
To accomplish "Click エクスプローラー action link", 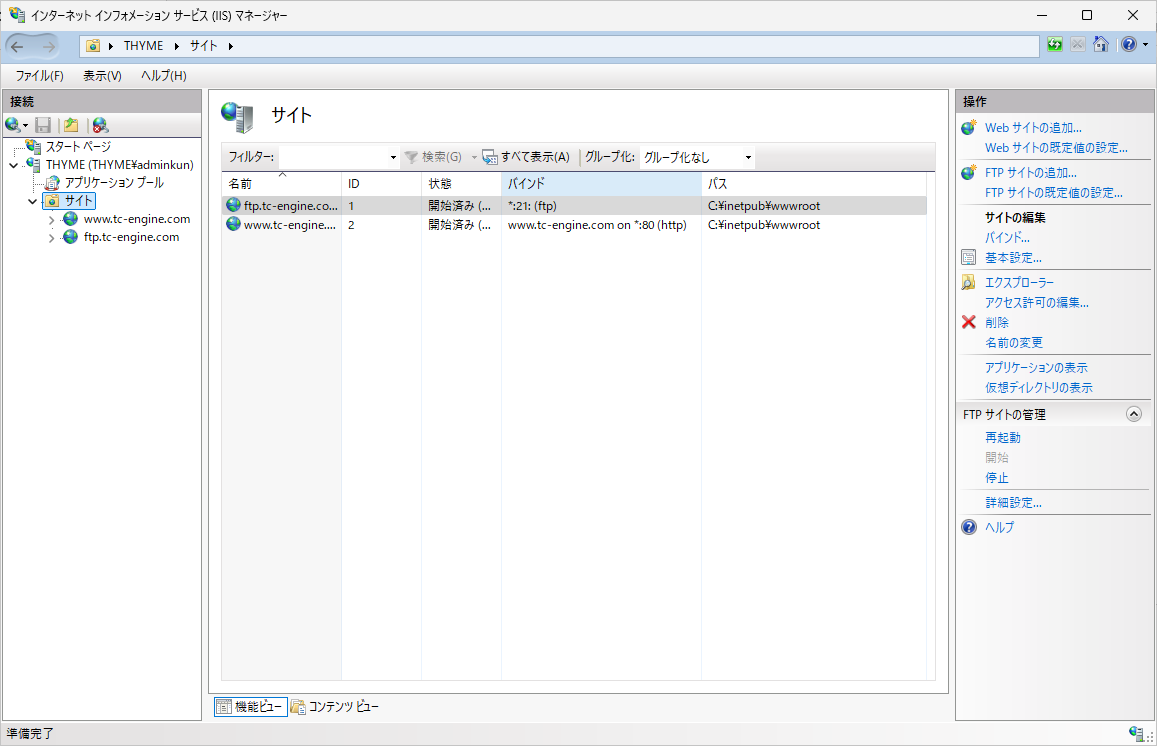I will [x=1019, y=283].
